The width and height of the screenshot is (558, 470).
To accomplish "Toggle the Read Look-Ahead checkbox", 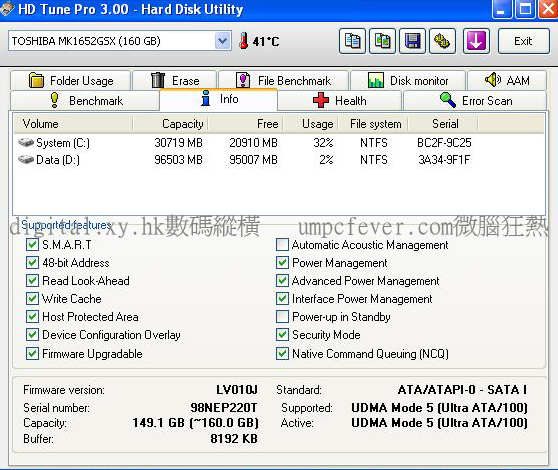I will [x=32, y=281].
